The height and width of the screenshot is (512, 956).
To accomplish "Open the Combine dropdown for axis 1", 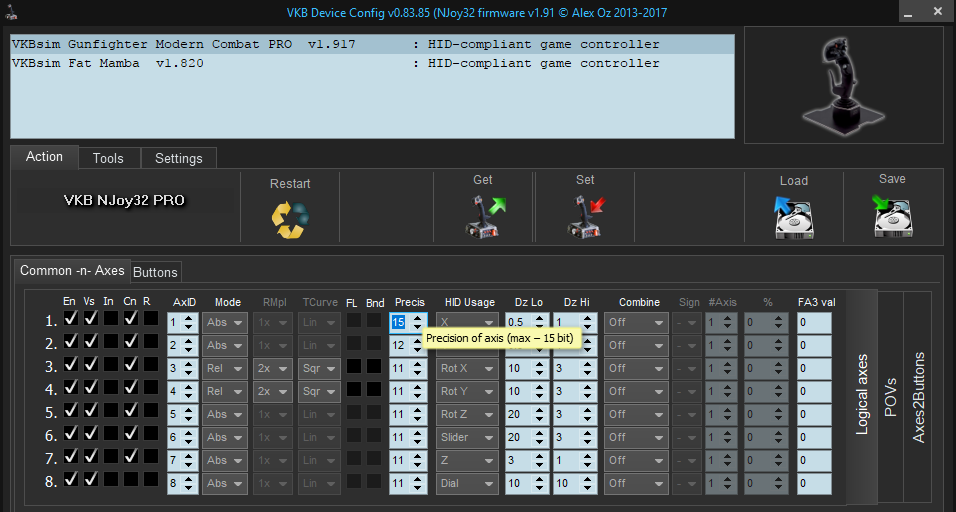I will click(x=636, y=322).
